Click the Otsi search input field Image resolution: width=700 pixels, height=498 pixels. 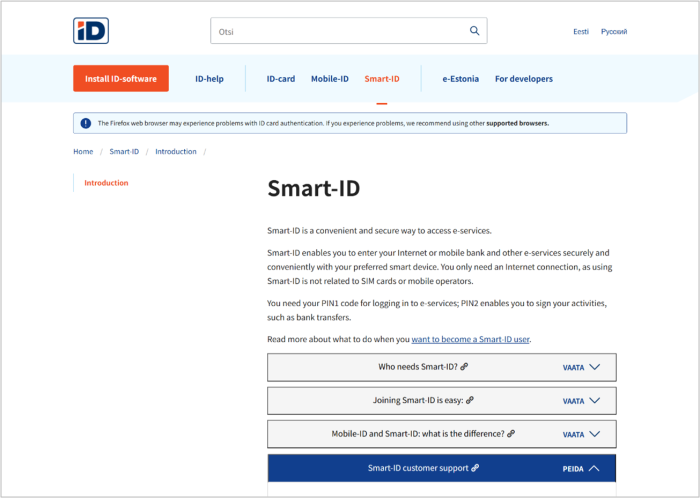(x=340, y=31)
